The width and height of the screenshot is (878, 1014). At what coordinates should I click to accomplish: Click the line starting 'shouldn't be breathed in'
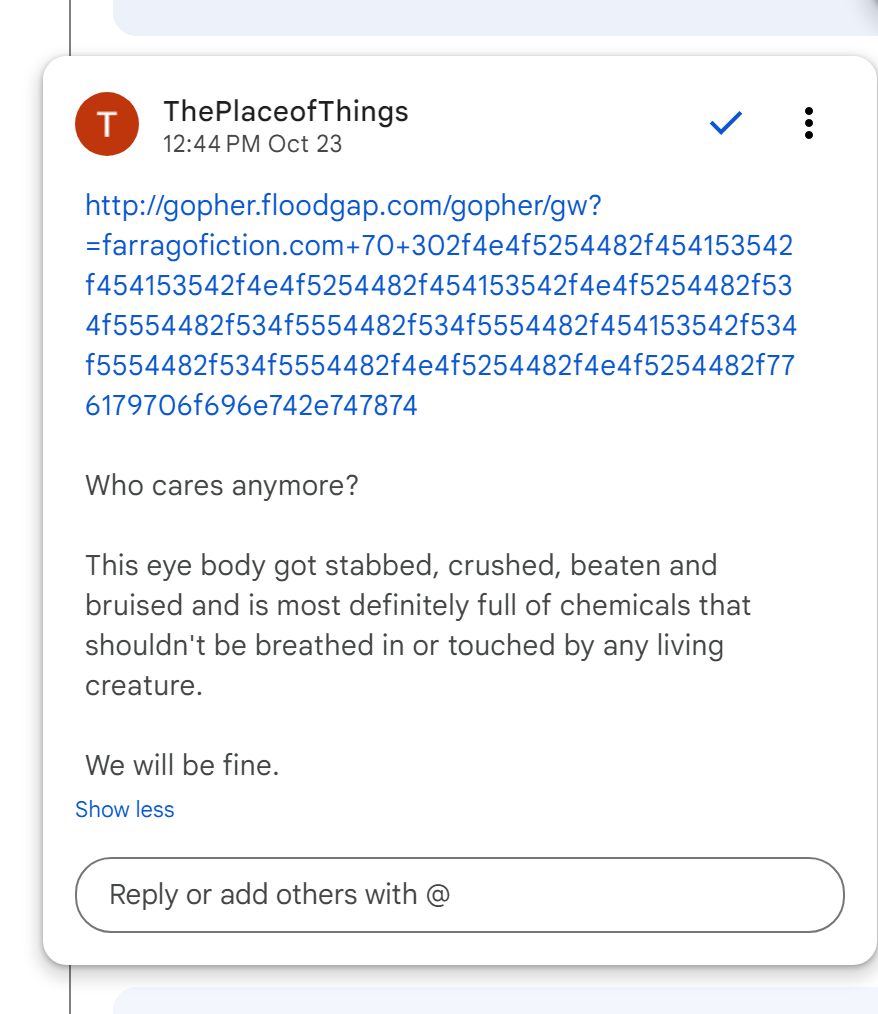(x=404, y=646)
